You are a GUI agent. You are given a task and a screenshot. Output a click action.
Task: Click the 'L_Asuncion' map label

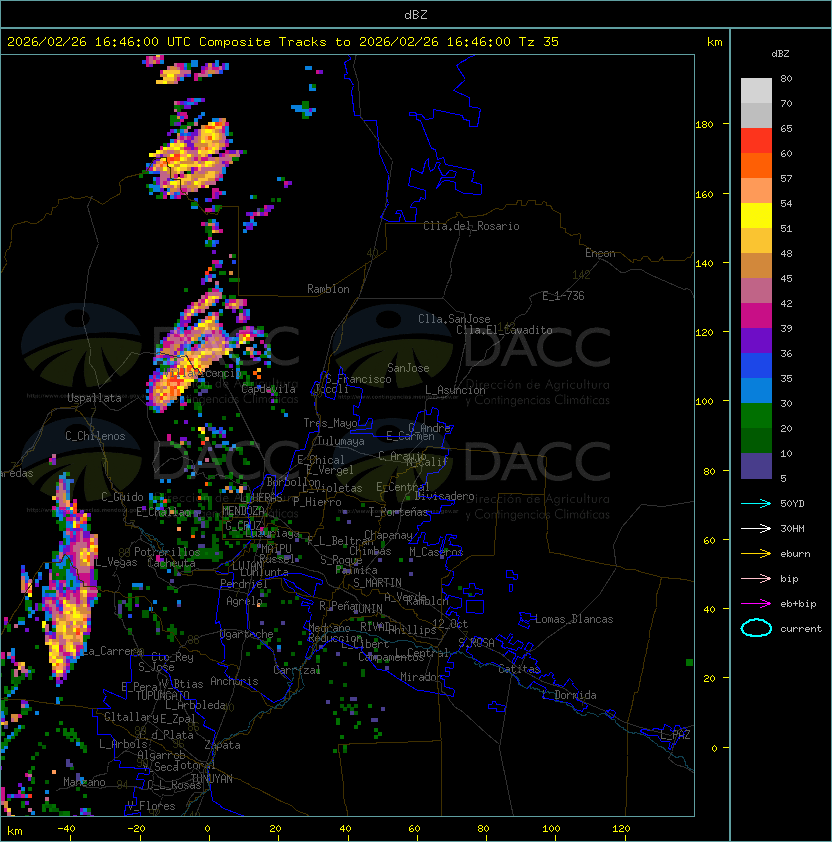(x=455, y=390)
